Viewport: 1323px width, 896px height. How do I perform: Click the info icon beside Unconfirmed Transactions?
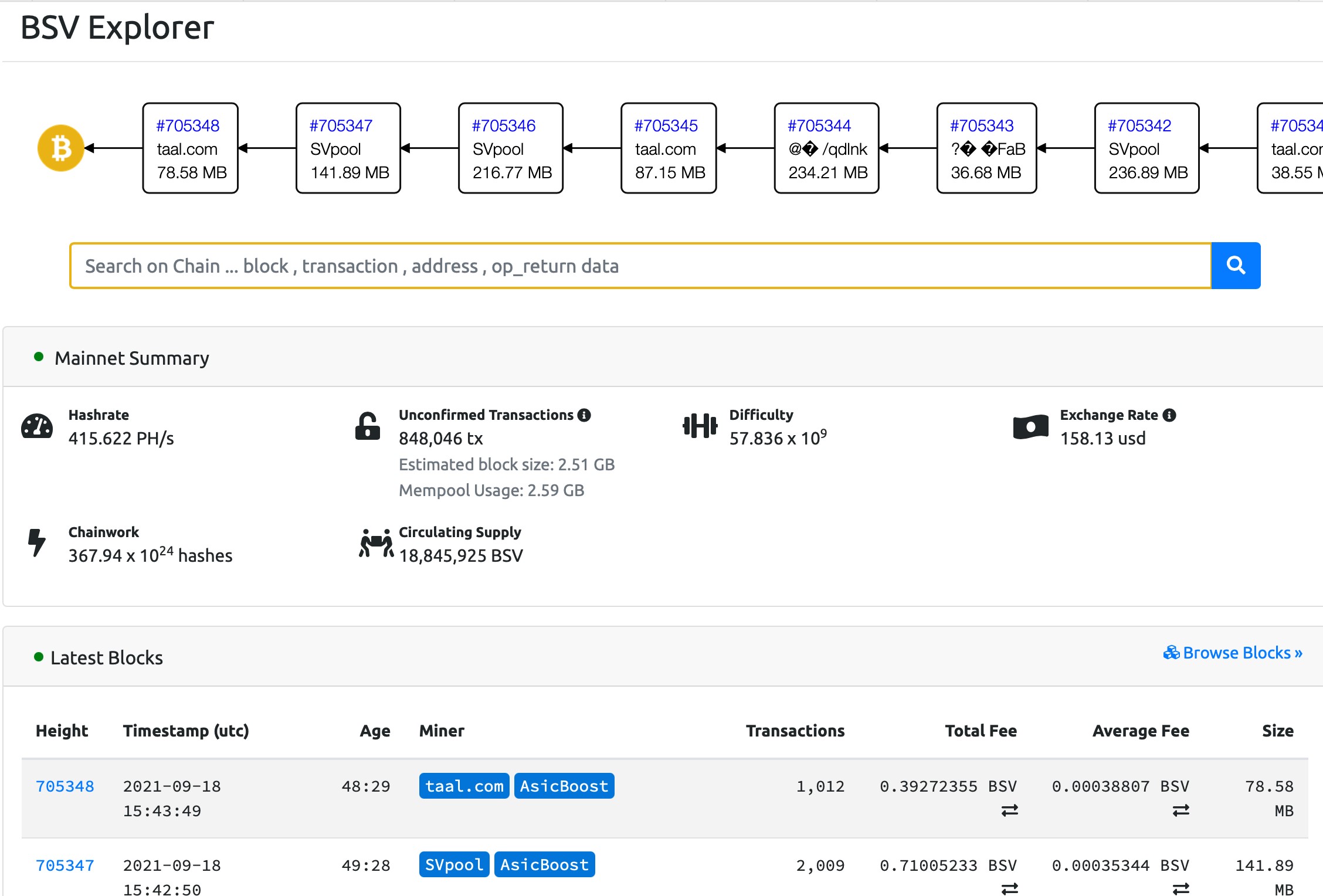point(584,415)
